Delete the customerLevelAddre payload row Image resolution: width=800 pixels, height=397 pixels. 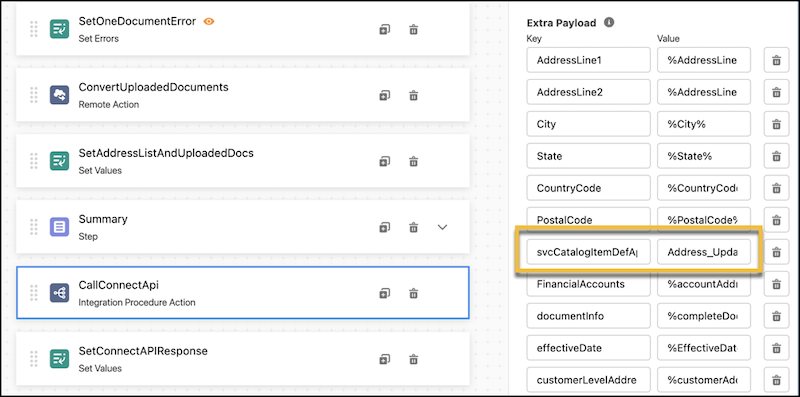[x=777, y=380]
